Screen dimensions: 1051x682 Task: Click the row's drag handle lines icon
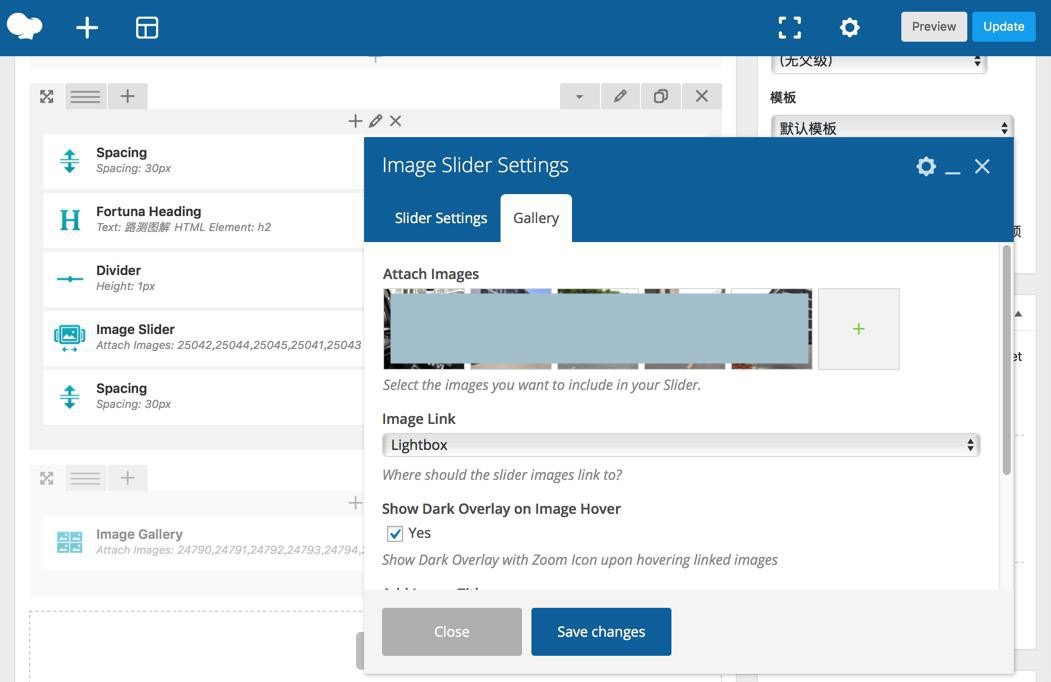(85, 96)
